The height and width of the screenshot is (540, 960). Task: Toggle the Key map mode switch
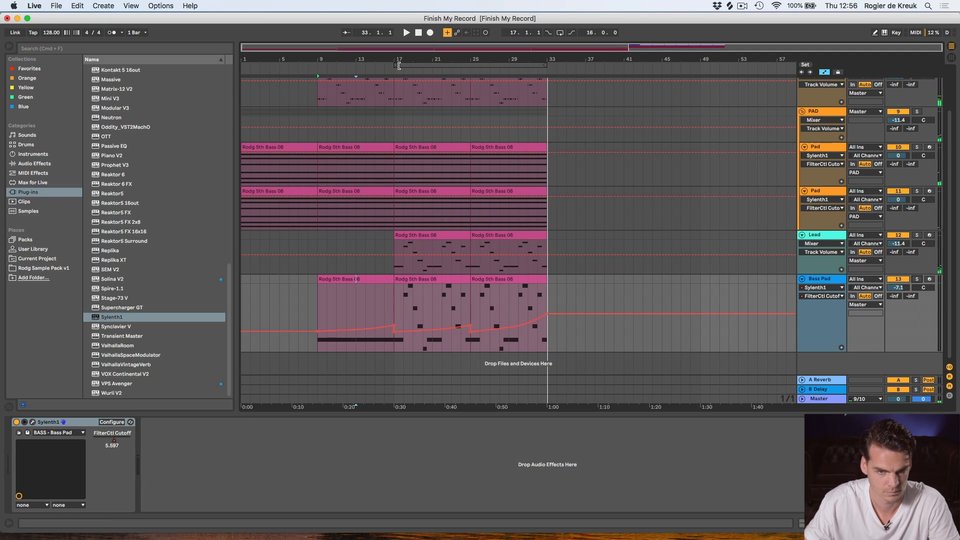pyautogui.click(x=896, y=32)
